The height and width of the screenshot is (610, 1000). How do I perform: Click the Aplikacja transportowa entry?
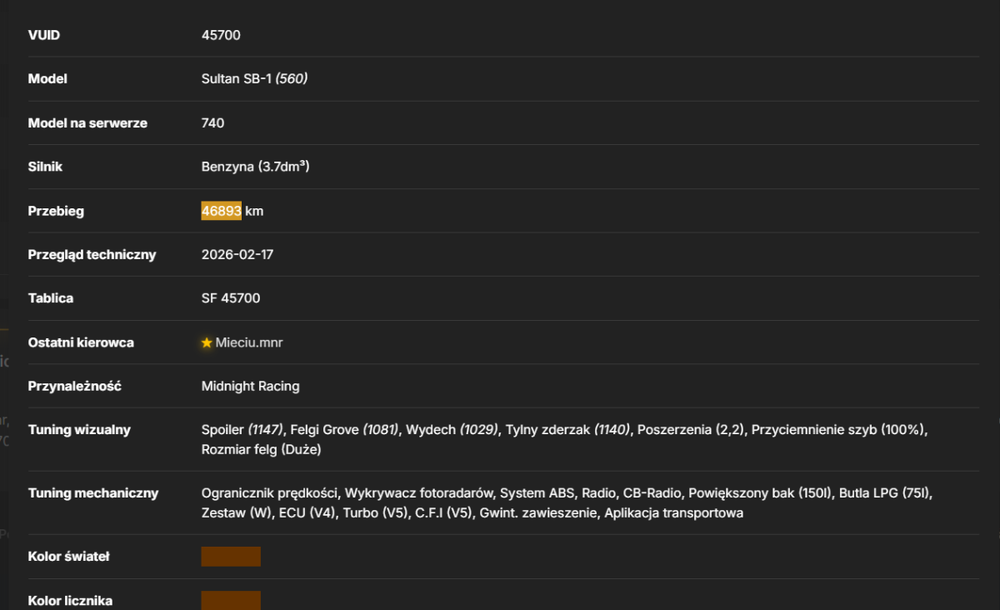tap(673, 512)
